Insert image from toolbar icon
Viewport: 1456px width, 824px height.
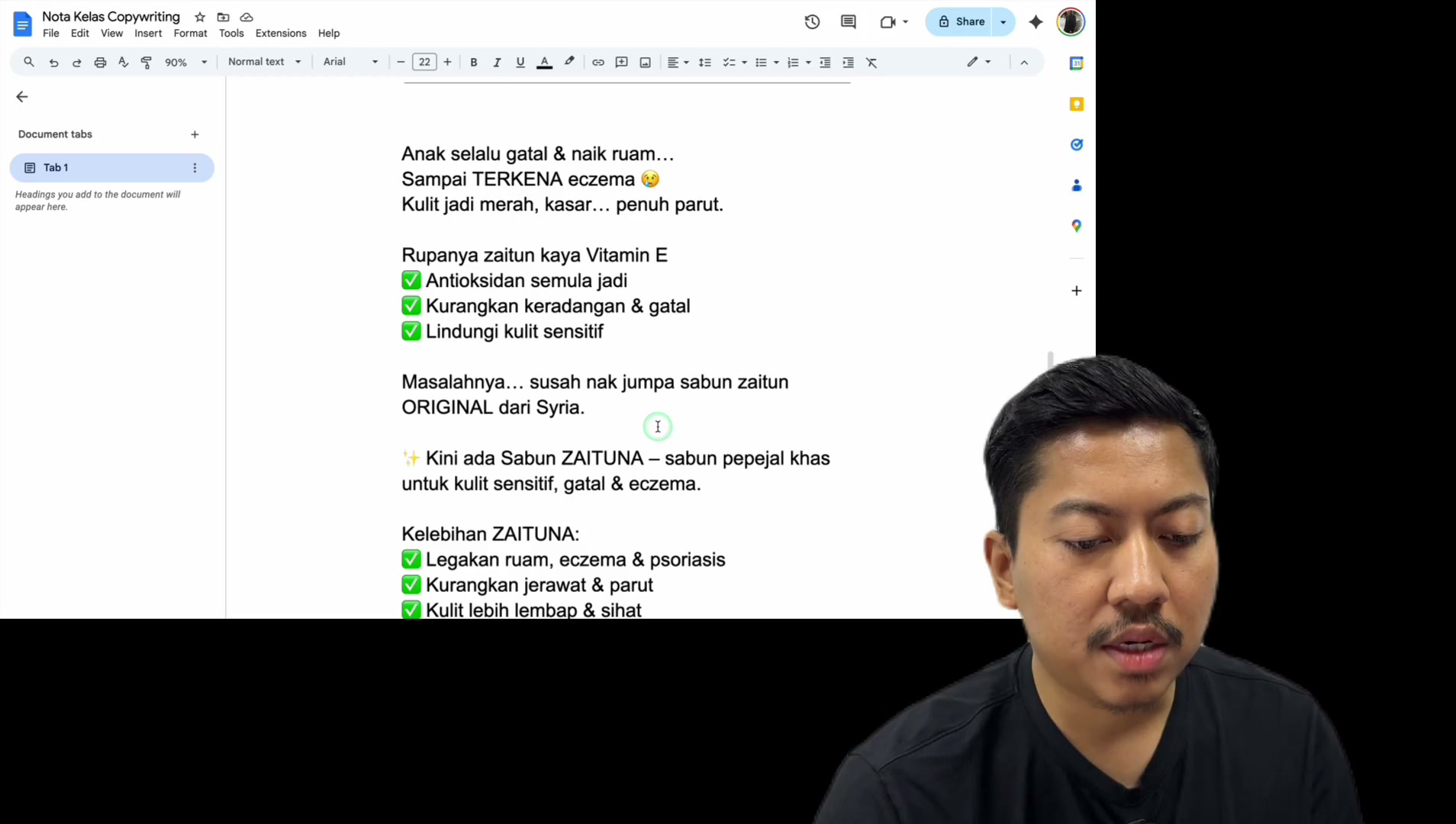pos(645,63)
